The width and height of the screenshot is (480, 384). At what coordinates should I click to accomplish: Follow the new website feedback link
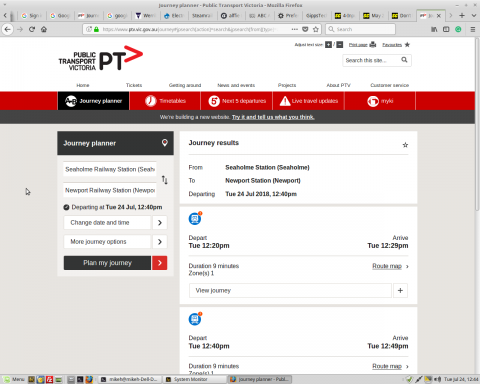tap(273, 117)
